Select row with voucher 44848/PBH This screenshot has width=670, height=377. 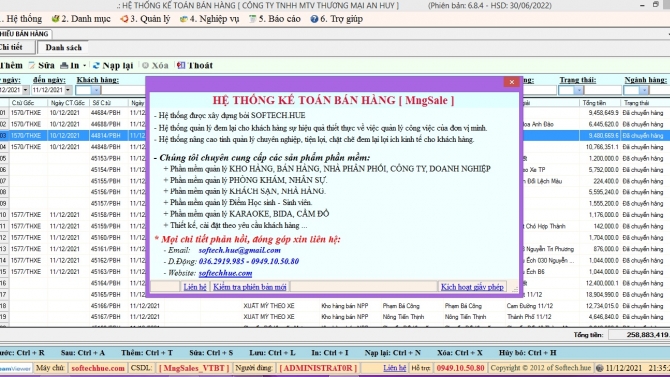105,147
